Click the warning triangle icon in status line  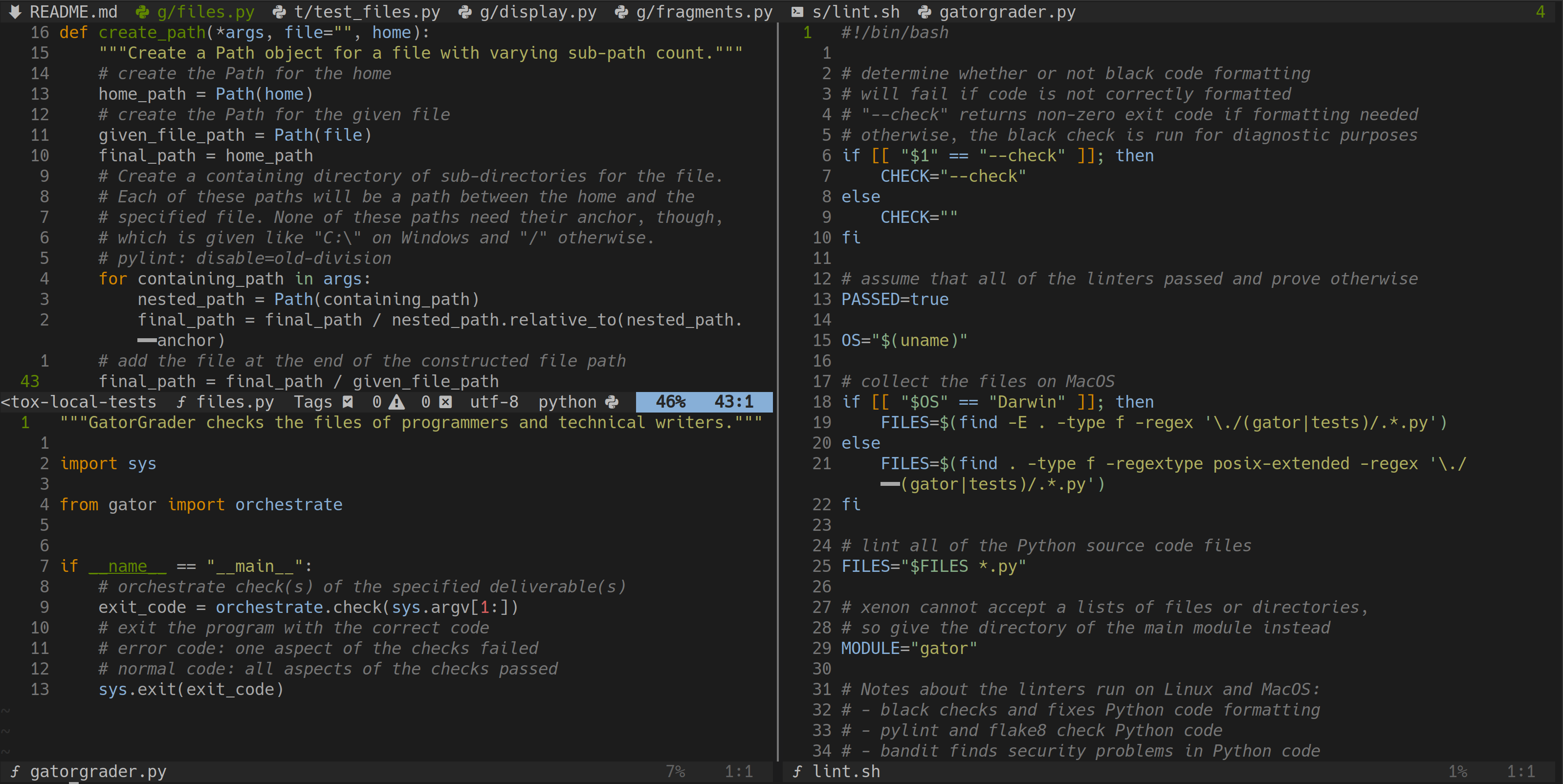tap(397, 402)
